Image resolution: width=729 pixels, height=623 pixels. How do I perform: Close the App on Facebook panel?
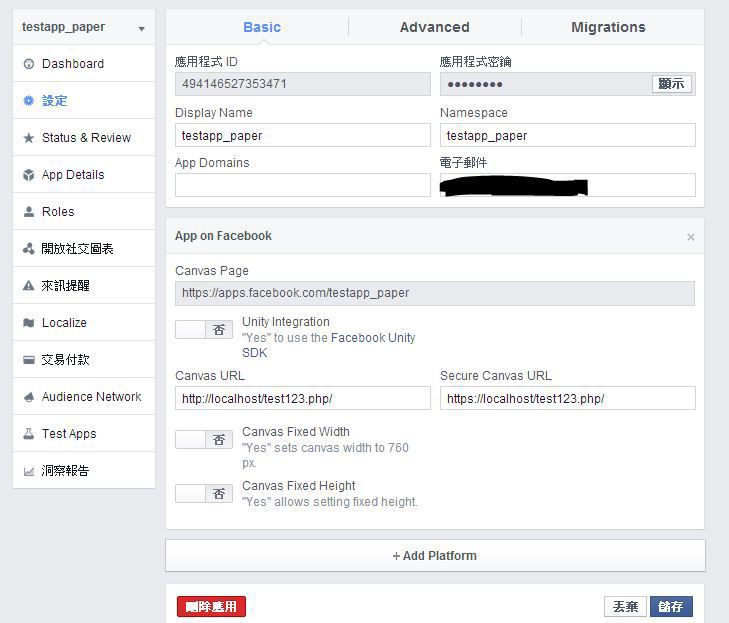tap(691, 237)
